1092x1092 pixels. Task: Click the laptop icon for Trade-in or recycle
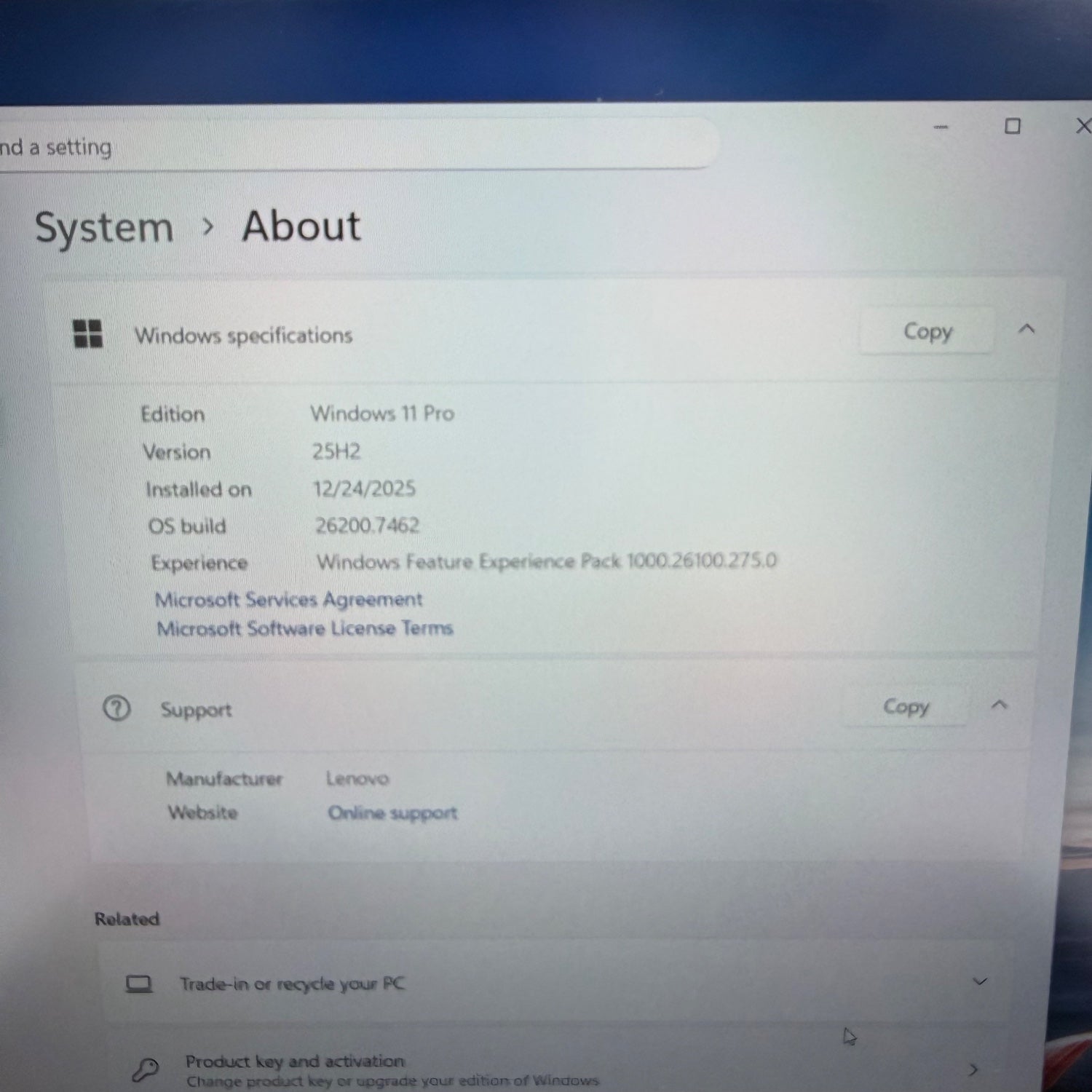[138, 984]
